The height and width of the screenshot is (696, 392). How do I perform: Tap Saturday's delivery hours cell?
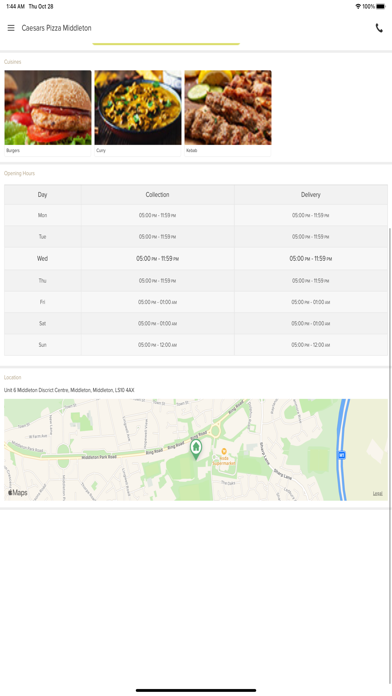(311, 323)
